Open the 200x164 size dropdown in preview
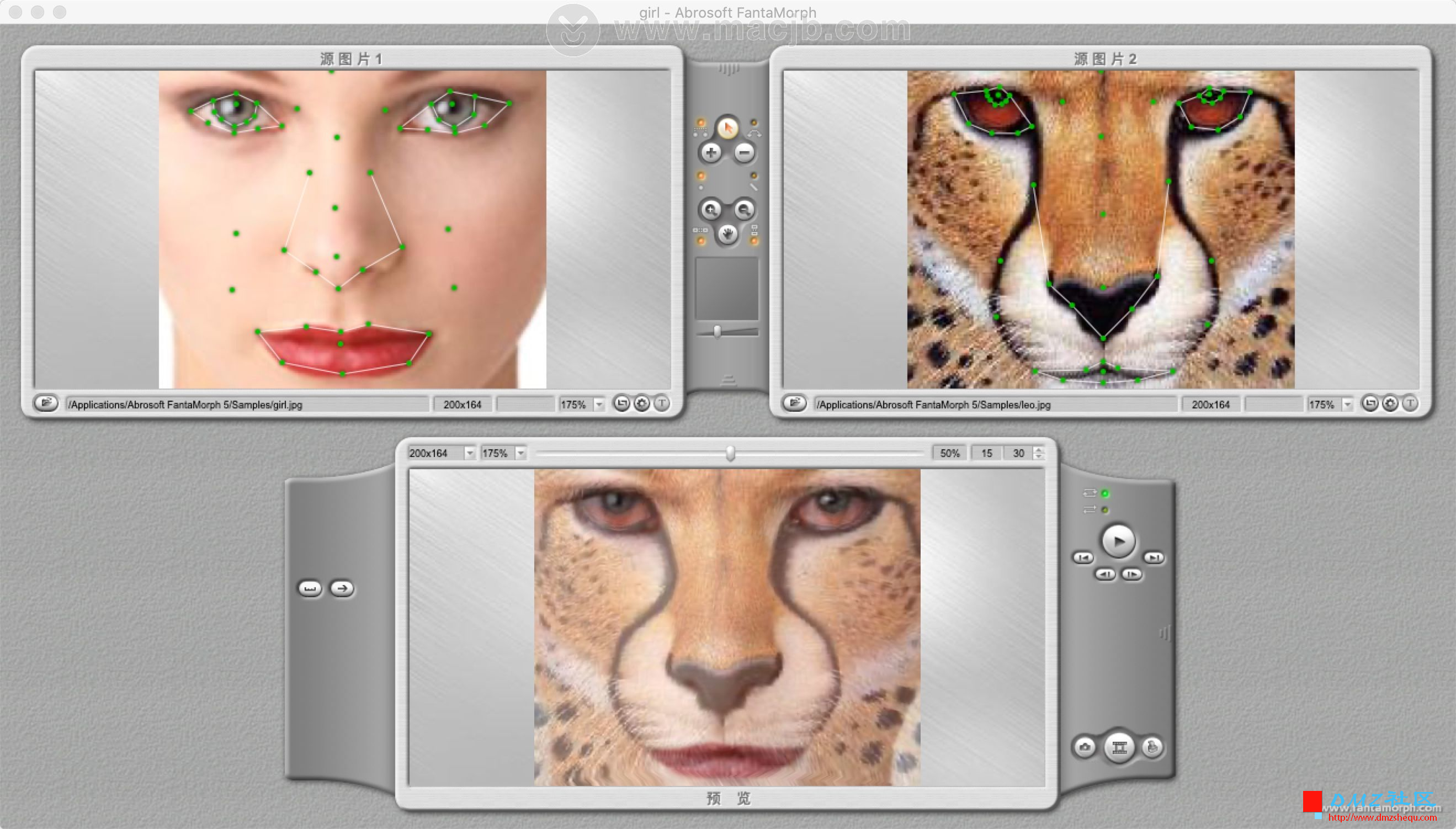Image resolution: width=1456 pixels, height=829 pixels. pyautogui.click(x=470, y=453)
